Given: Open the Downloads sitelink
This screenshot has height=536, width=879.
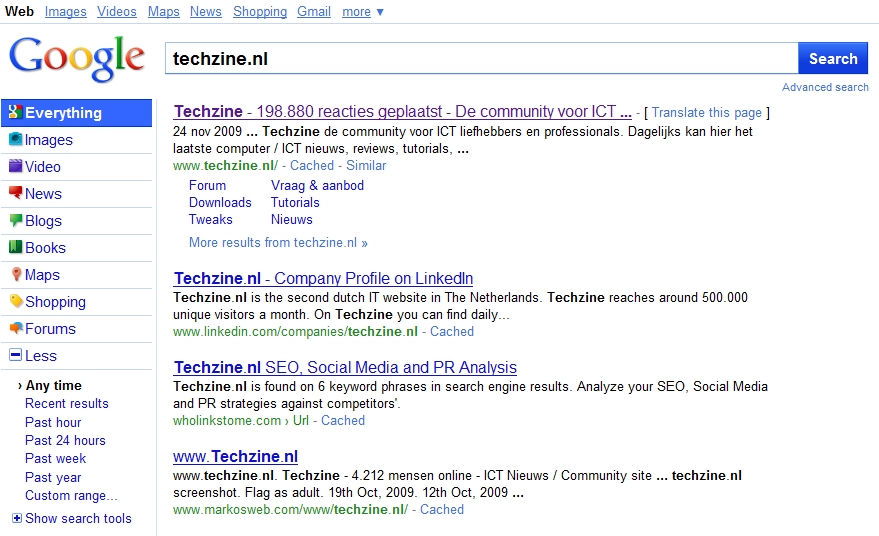Looking at the screenshot, I should (x=220, y=202).
